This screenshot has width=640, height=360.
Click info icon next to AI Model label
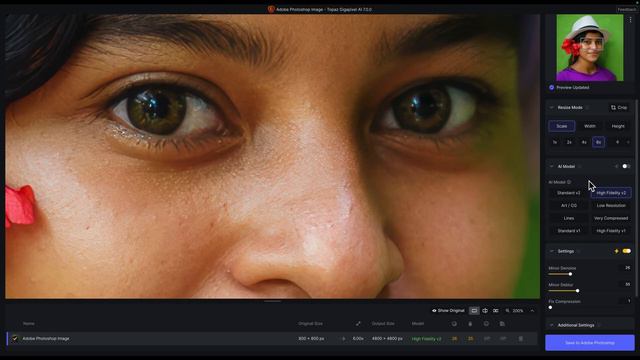[569, 182]
